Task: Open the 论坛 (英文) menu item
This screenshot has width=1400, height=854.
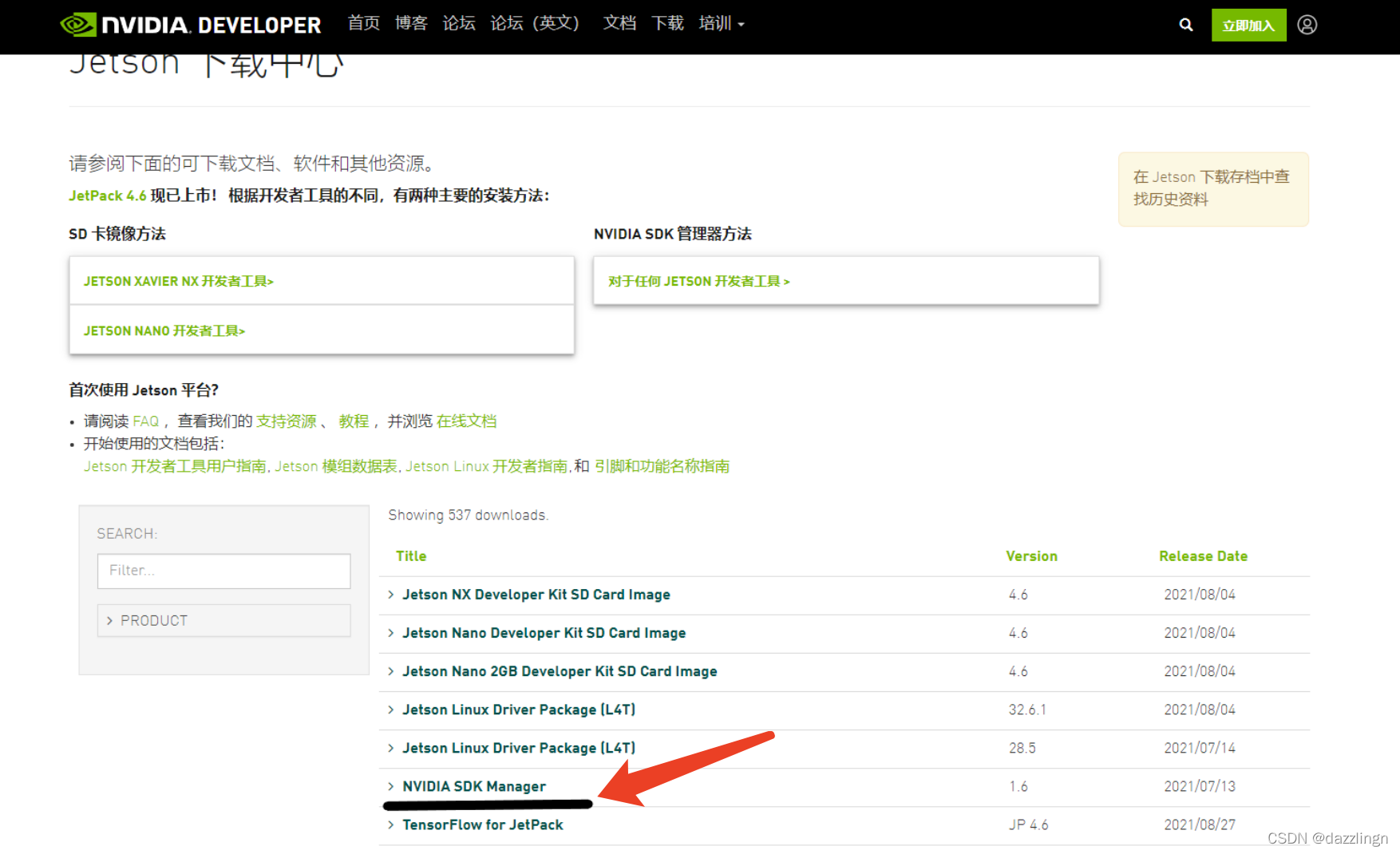Action: click(x=535, y=23)
